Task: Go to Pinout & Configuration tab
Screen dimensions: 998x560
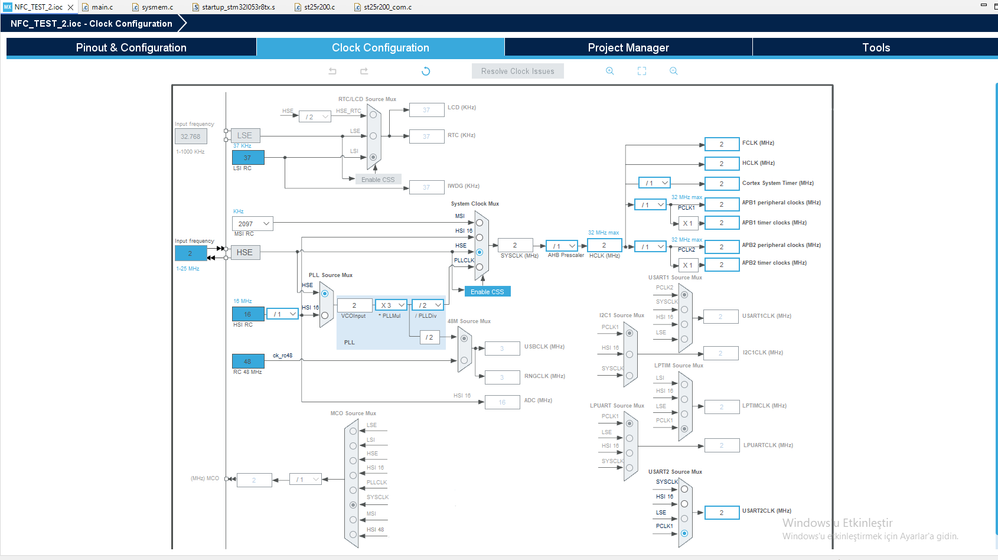Action: click(x=131, y=48)
